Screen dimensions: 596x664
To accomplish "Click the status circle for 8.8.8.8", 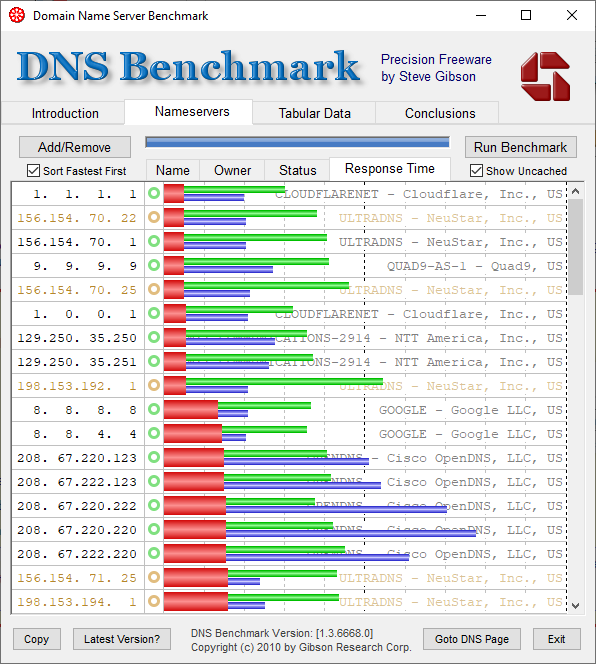I will tap(154, 409).
